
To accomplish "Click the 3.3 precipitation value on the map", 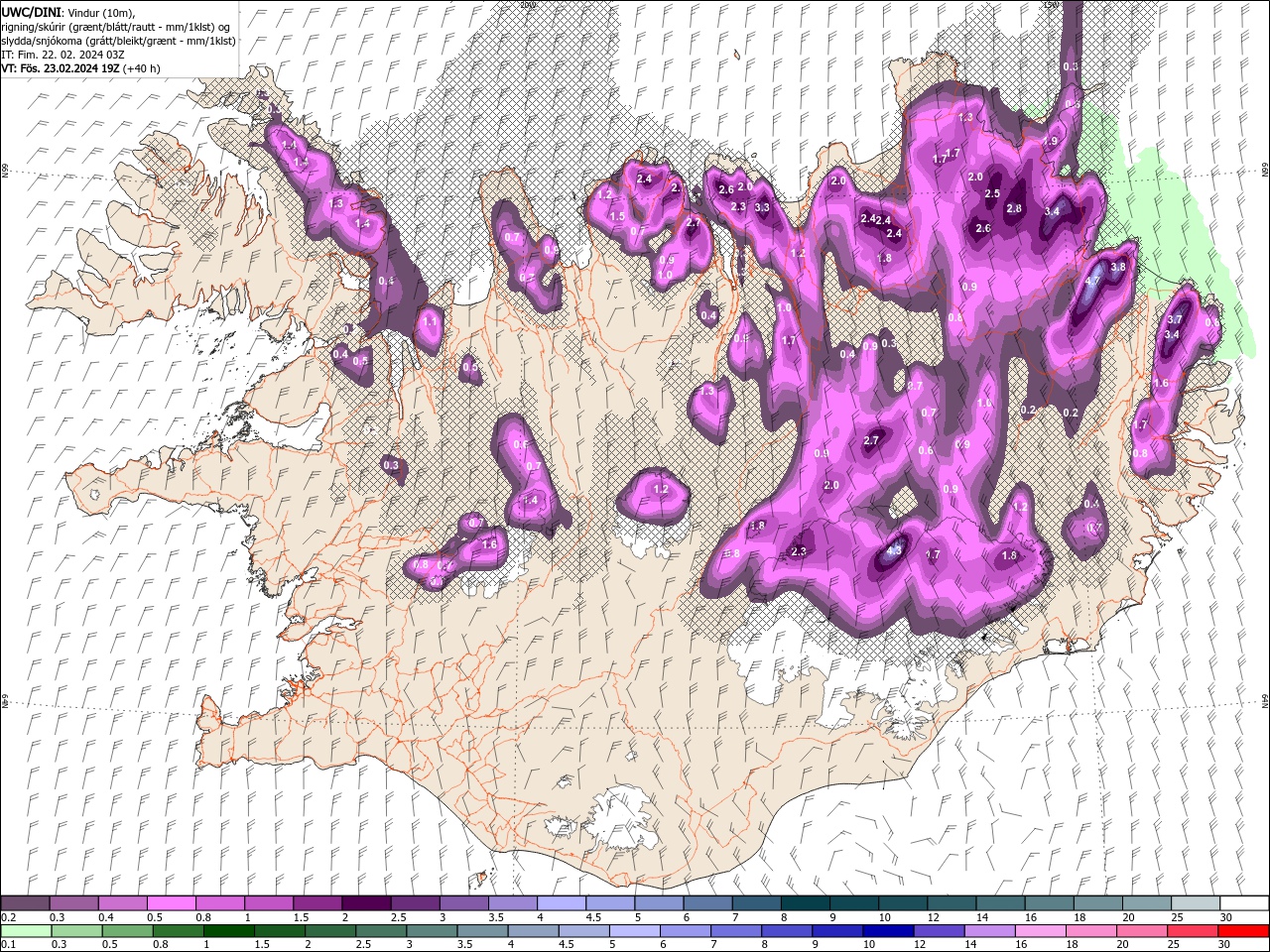I will [x=762, y=208].
